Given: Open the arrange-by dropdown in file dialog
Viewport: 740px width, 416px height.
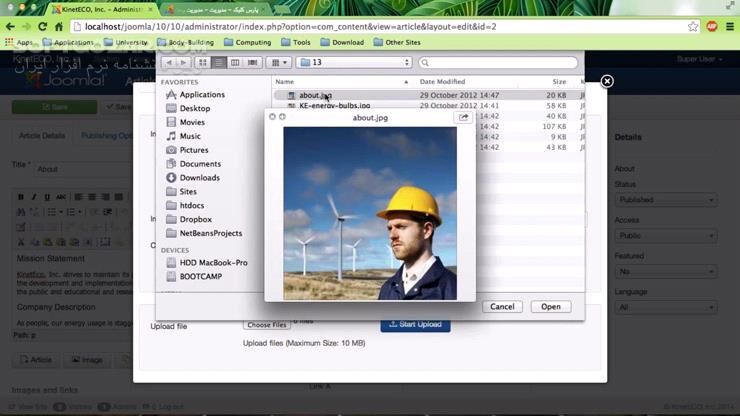Looking at the screenshot, I should [279, 63].
